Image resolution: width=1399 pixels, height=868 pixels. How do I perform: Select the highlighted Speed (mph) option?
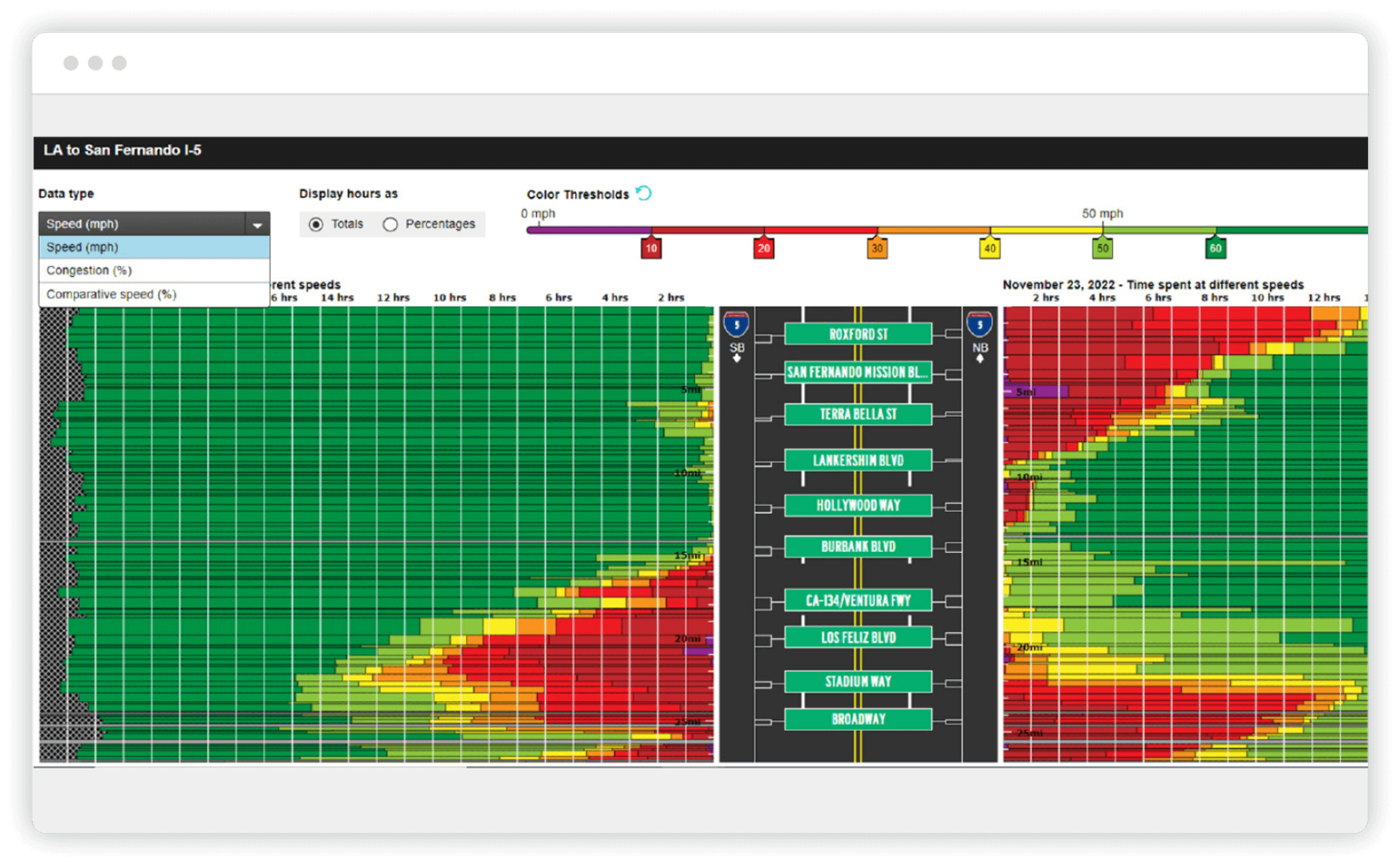pyautogui.click(x=82, y=246)
